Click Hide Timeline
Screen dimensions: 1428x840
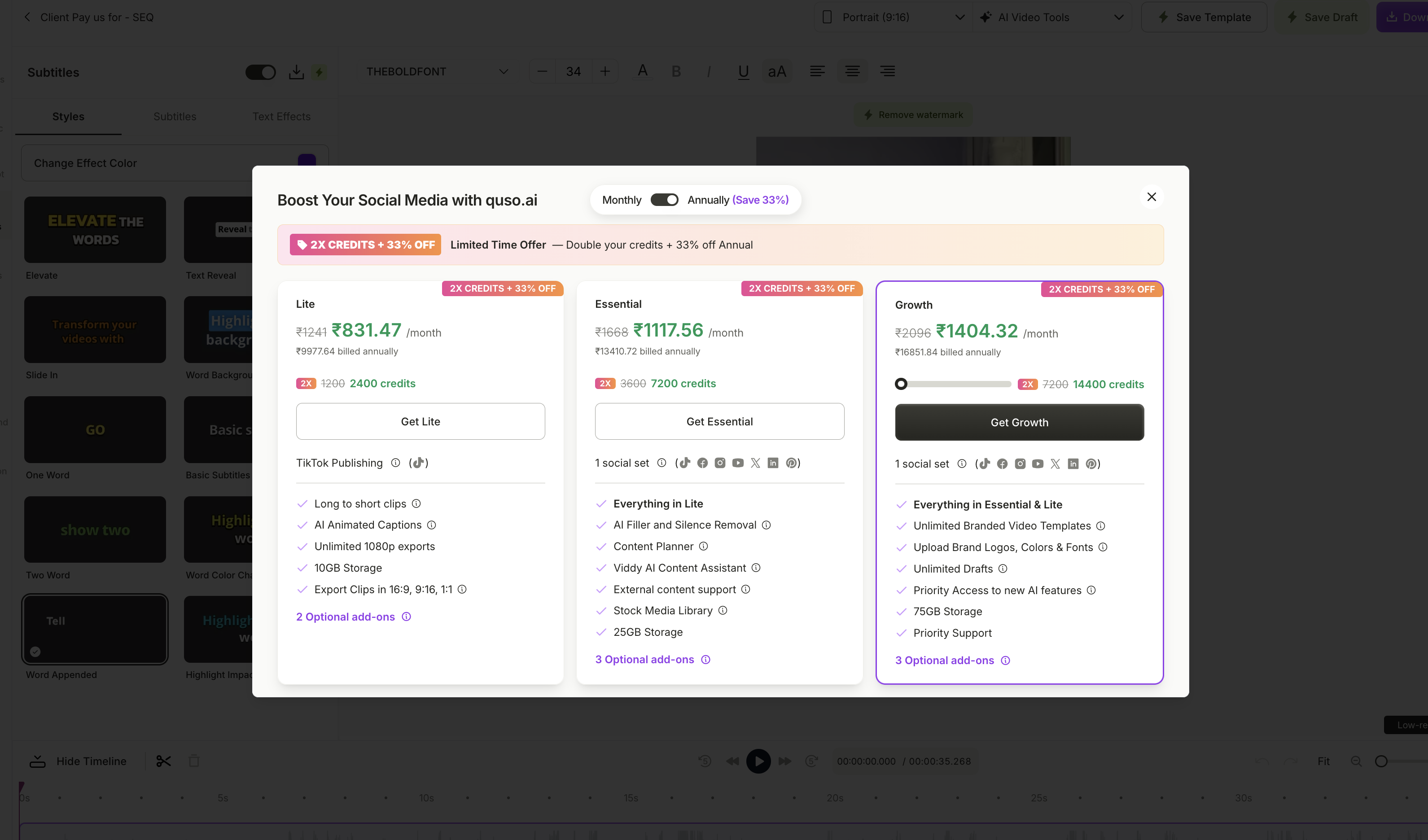(x=78, y=761)
